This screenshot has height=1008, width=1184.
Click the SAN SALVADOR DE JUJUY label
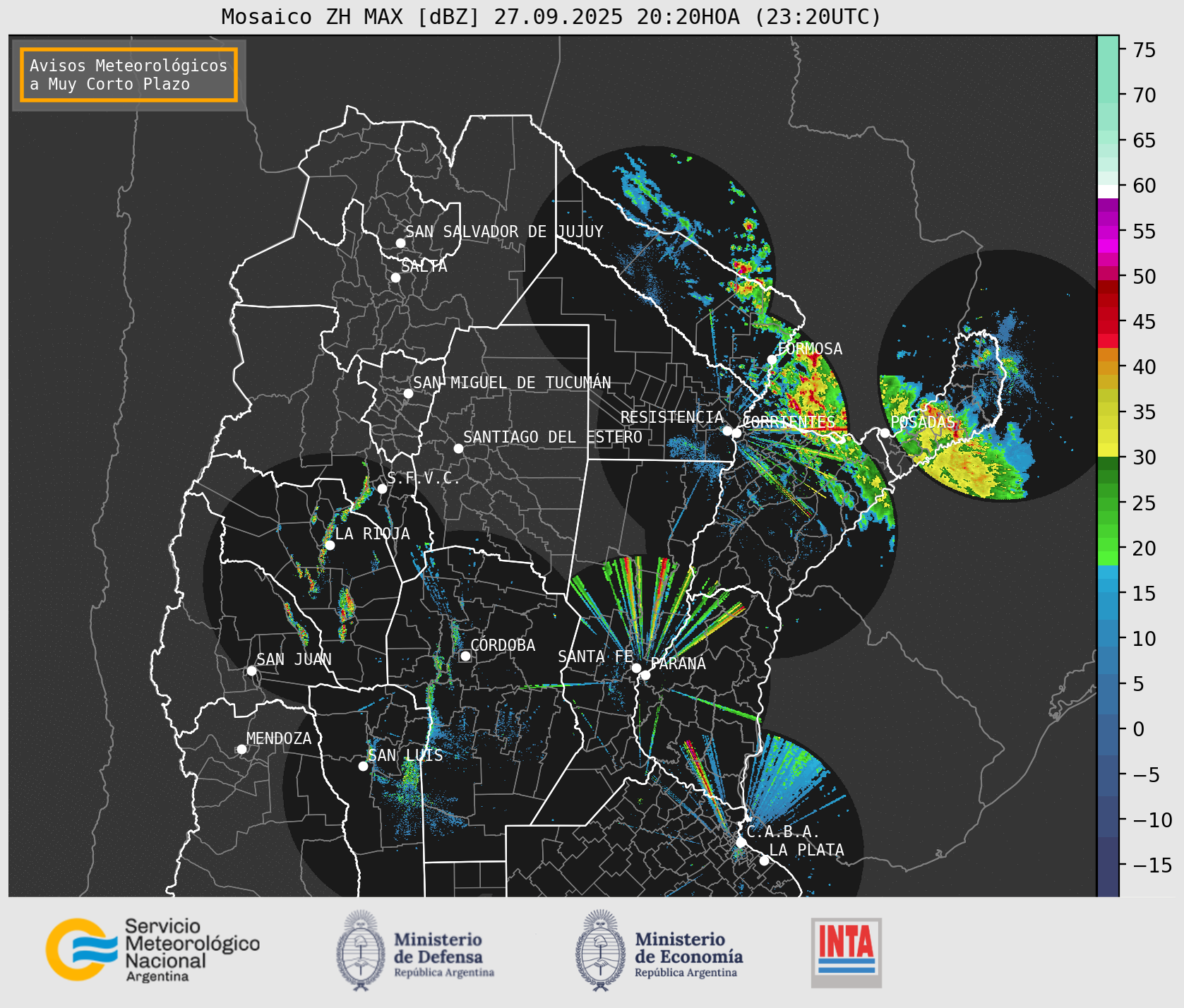[504, 232]
